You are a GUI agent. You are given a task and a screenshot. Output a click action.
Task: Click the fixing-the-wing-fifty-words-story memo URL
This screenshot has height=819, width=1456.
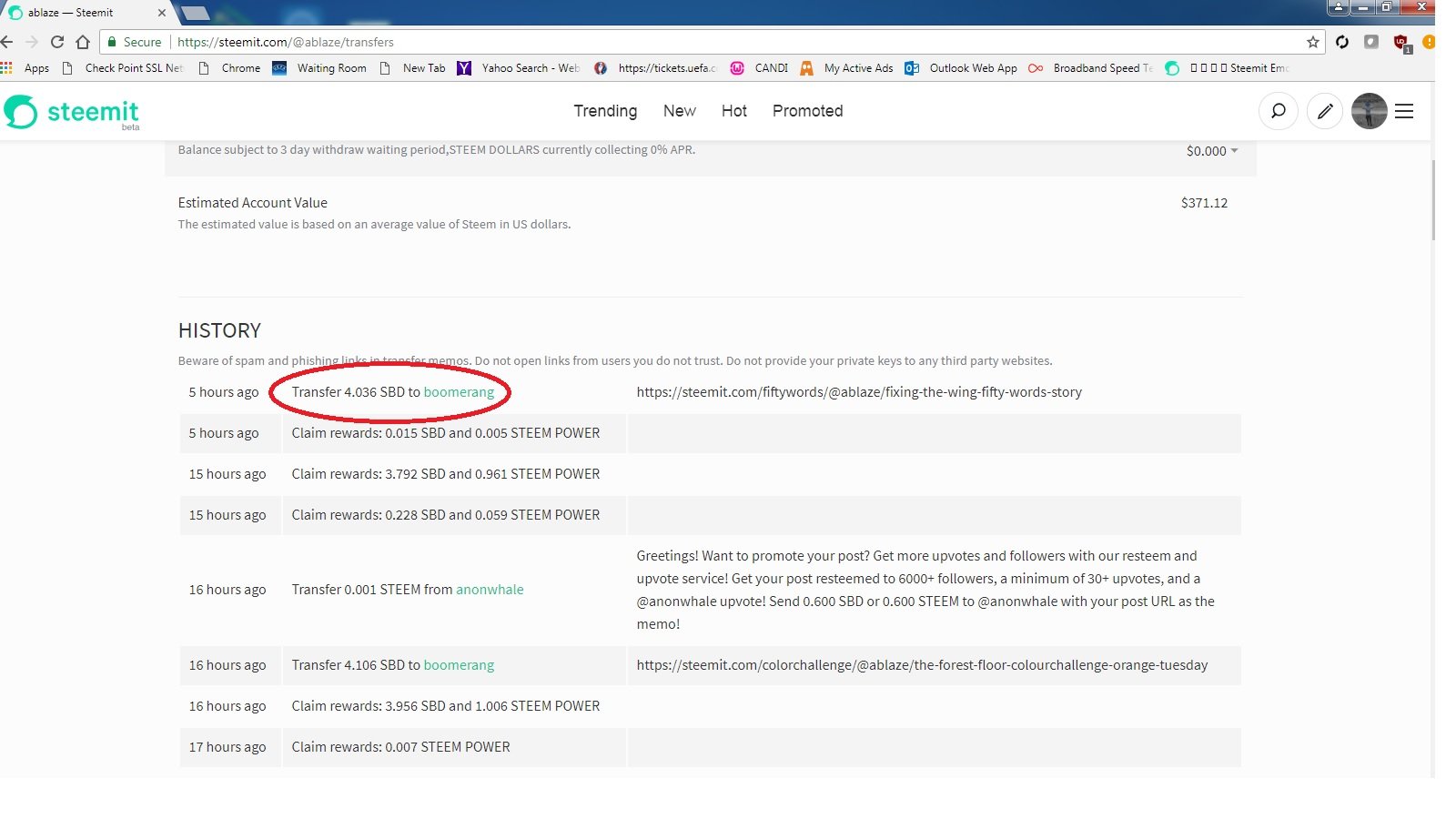pos(859,392)
